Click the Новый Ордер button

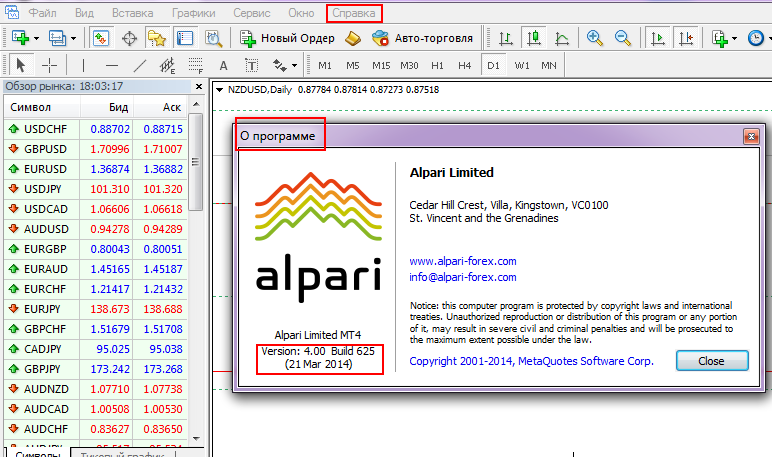tap(287, 38)
